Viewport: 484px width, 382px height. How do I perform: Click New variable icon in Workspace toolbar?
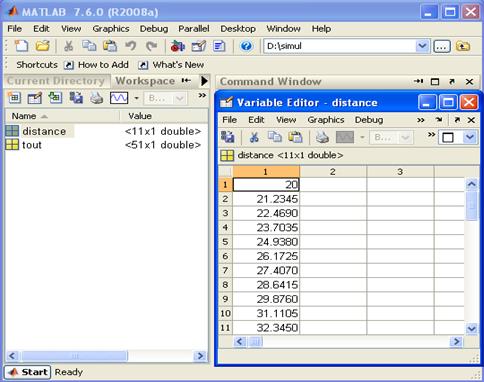(14, 98)
